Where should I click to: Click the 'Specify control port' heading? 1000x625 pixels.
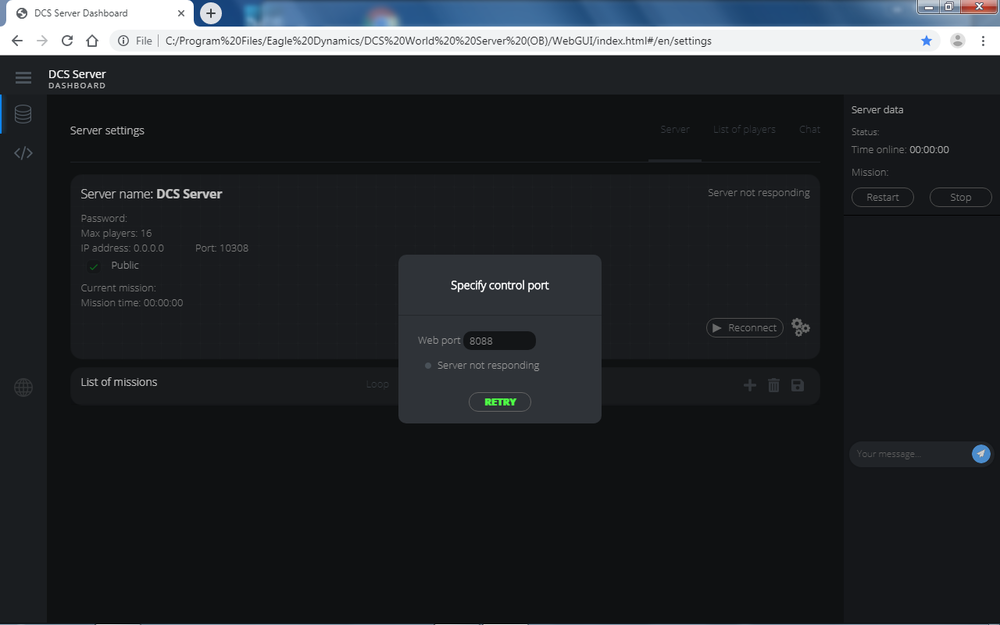click(499, 285)
